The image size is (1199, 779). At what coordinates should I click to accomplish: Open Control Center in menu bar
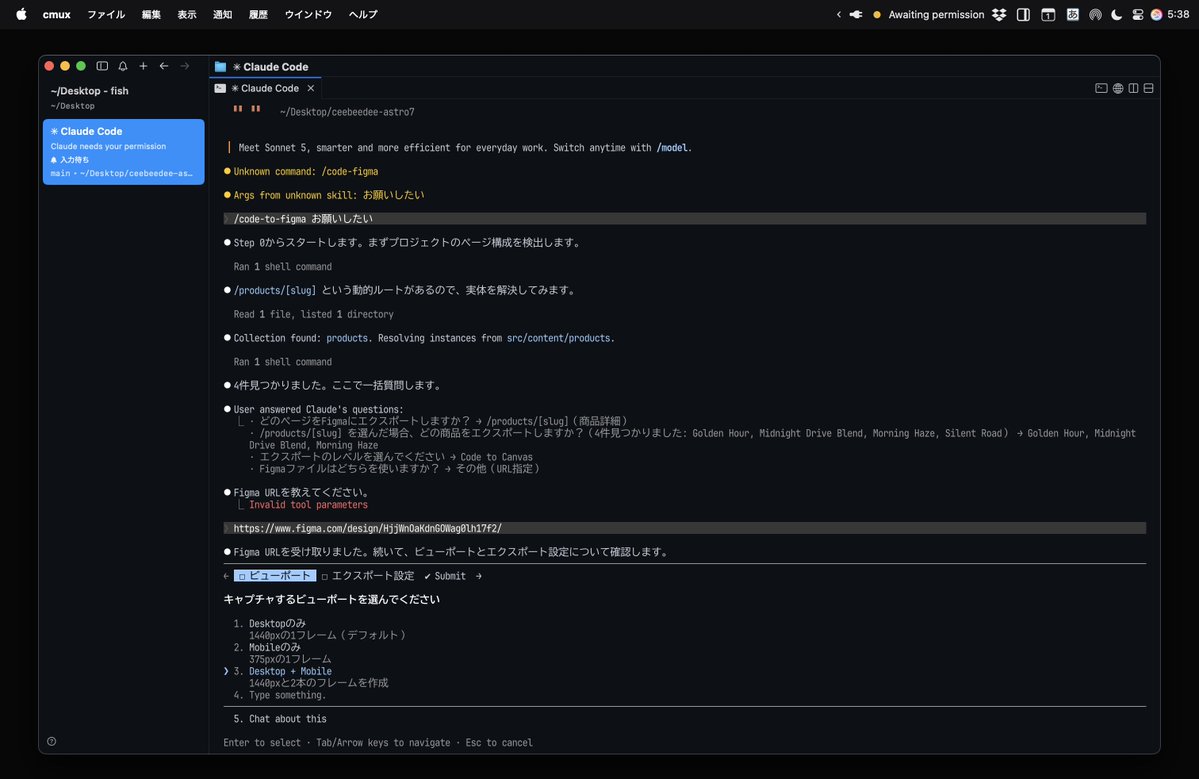coord(1138,14)
